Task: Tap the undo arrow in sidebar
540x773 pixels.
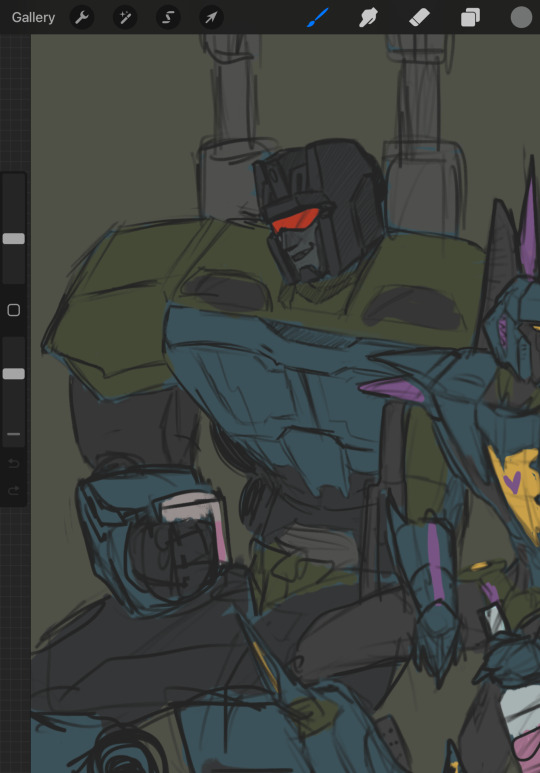Action: tap(14, 463)
